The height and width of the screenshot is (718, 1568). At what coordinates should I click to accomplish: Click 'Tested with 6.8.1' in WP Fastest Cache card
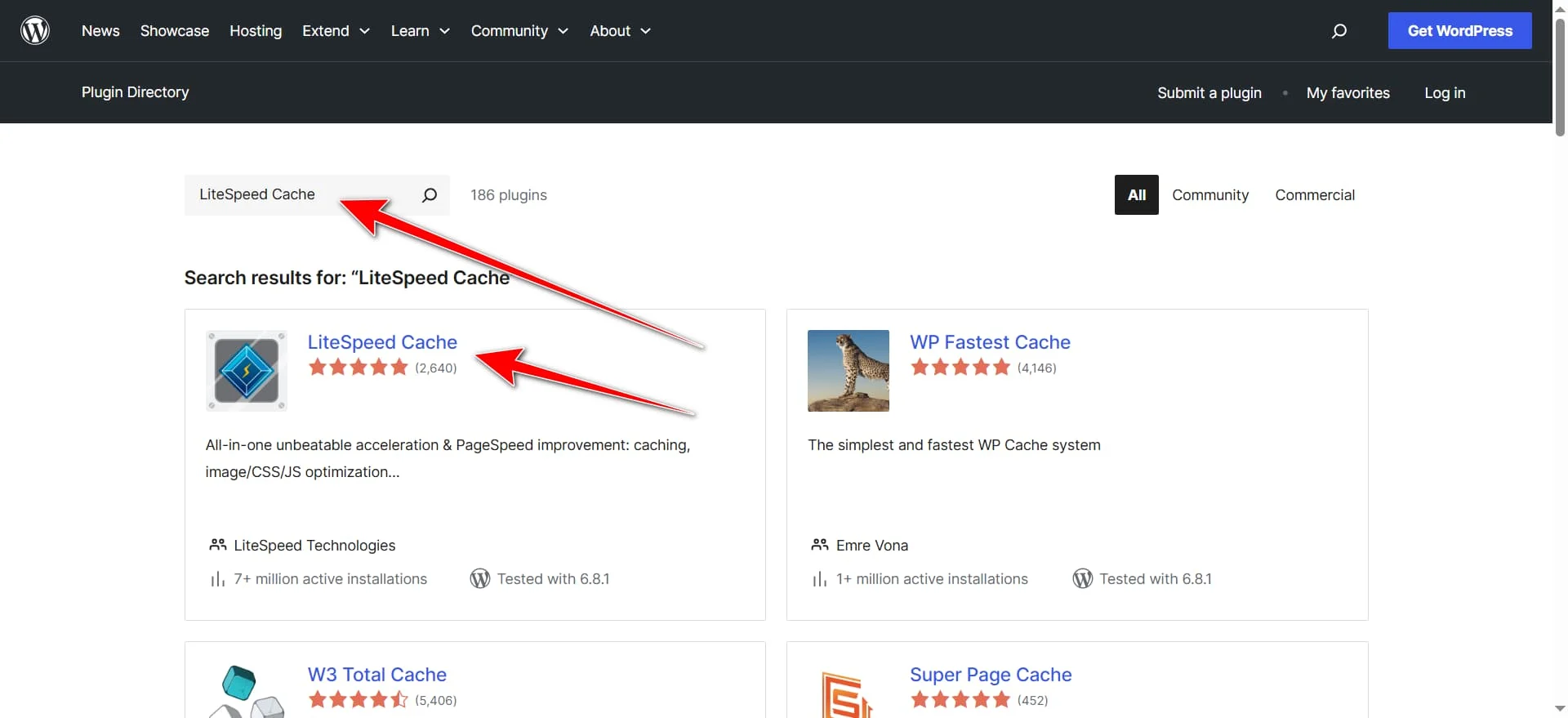click(1156, 579)
